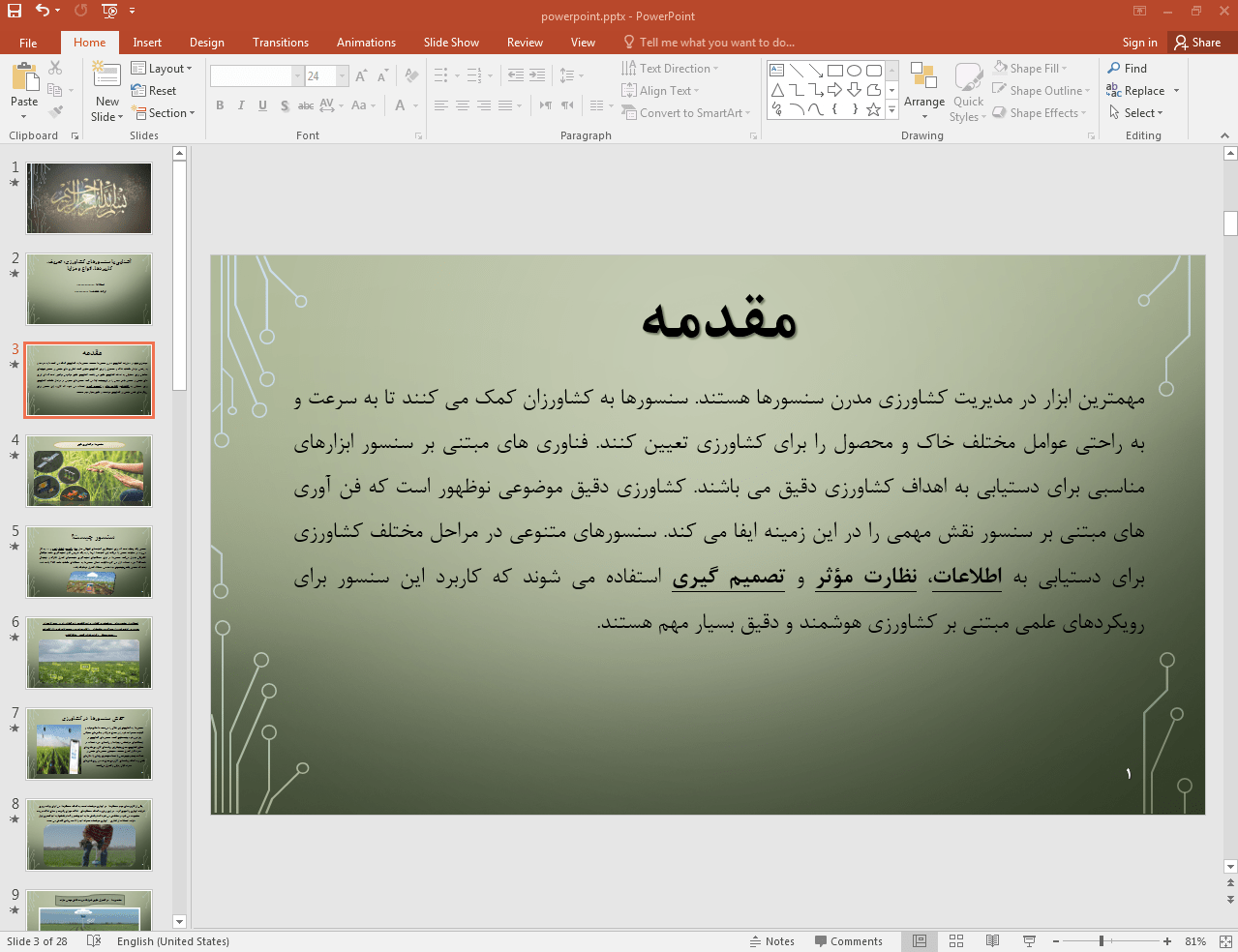Start the slide show from status bar icon
This screenshot has height=952, width=1238.
[1029, 941]
